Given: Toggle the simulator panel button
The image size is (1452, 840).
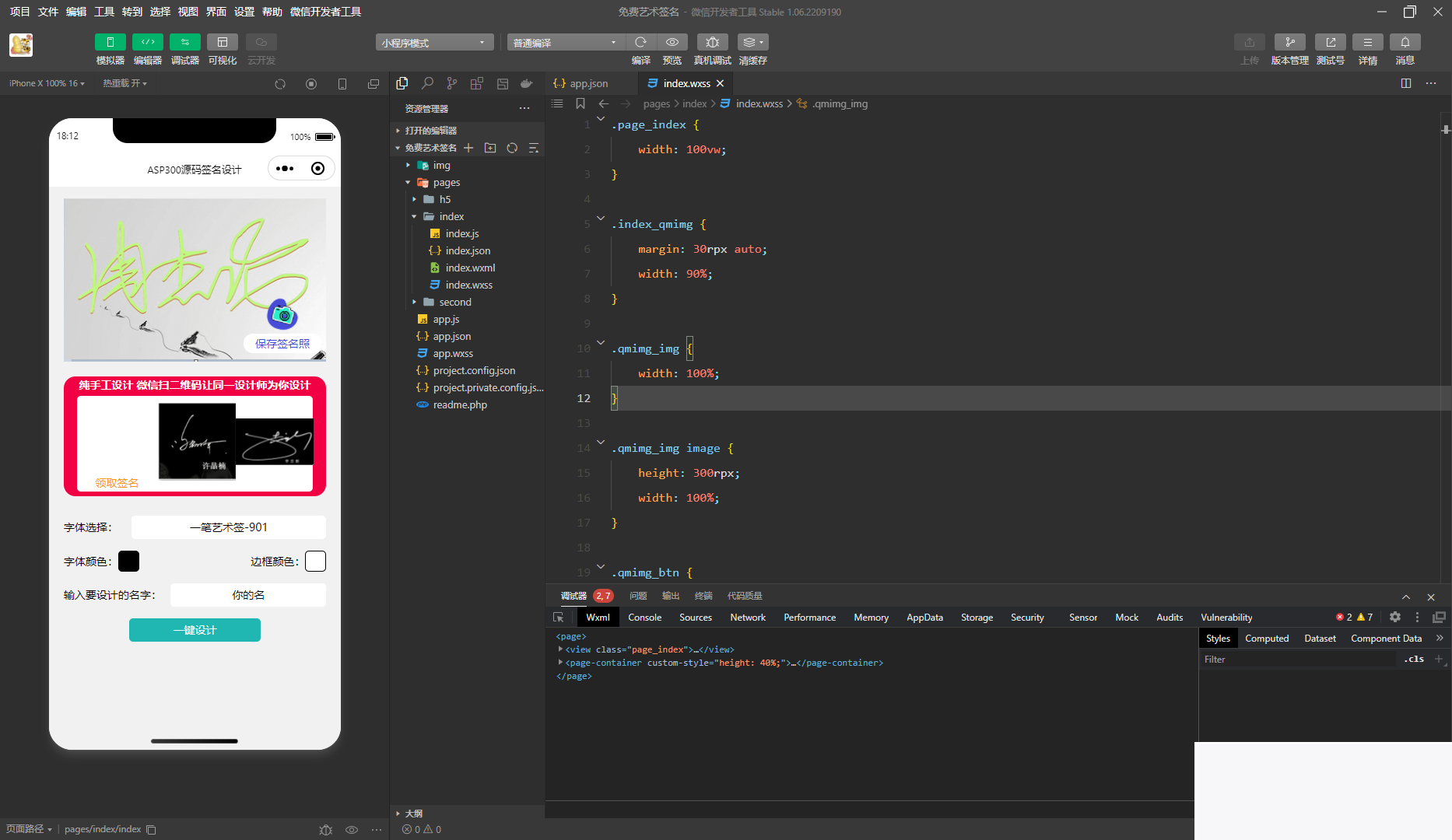Looking at the screenshot, I should [x=110, y=42].
